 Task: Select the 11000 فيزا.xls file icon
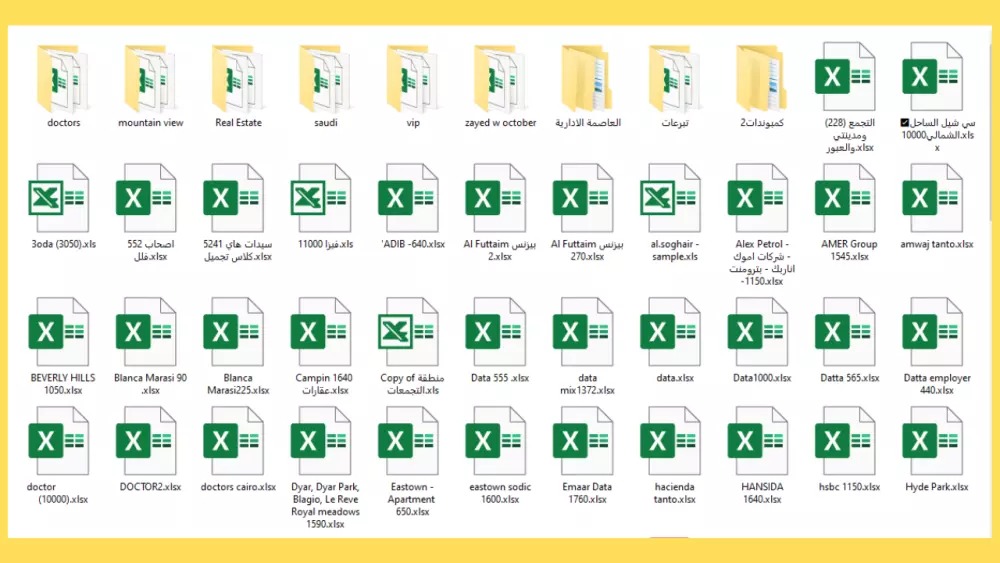[x=321, y=198]
